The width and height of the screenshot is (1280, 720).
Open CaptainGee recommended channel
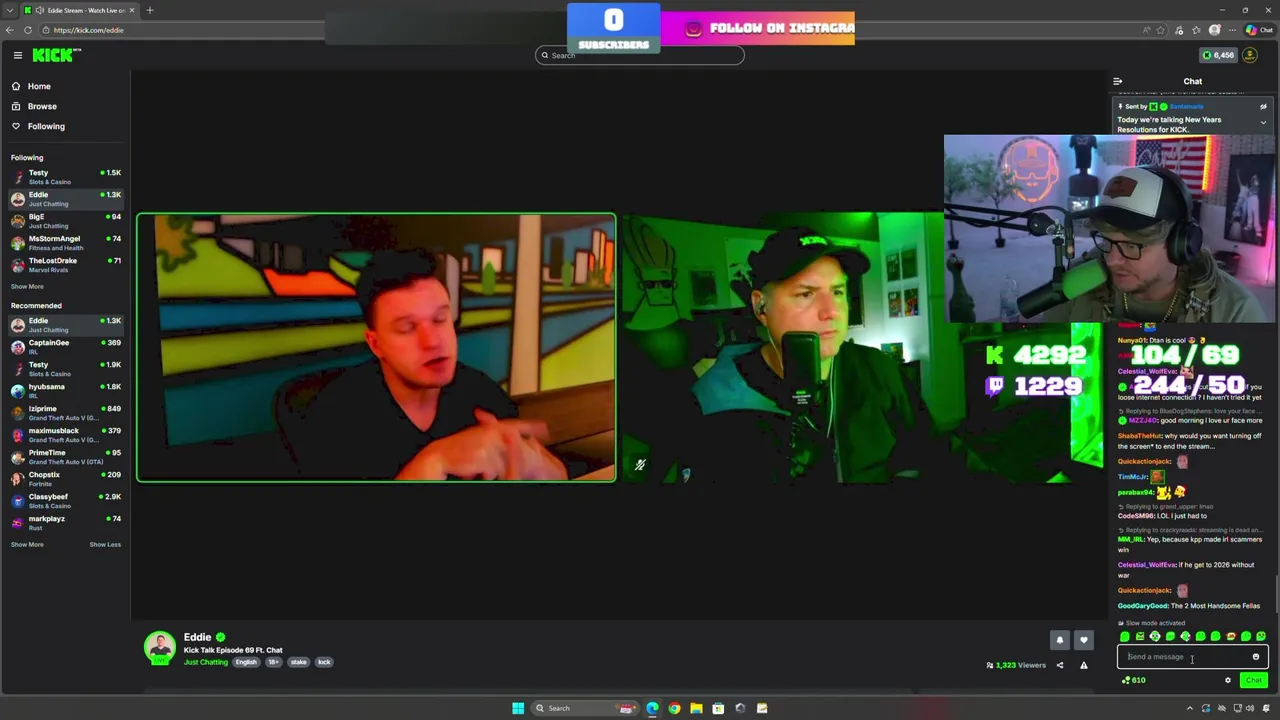tap(65, 347)
